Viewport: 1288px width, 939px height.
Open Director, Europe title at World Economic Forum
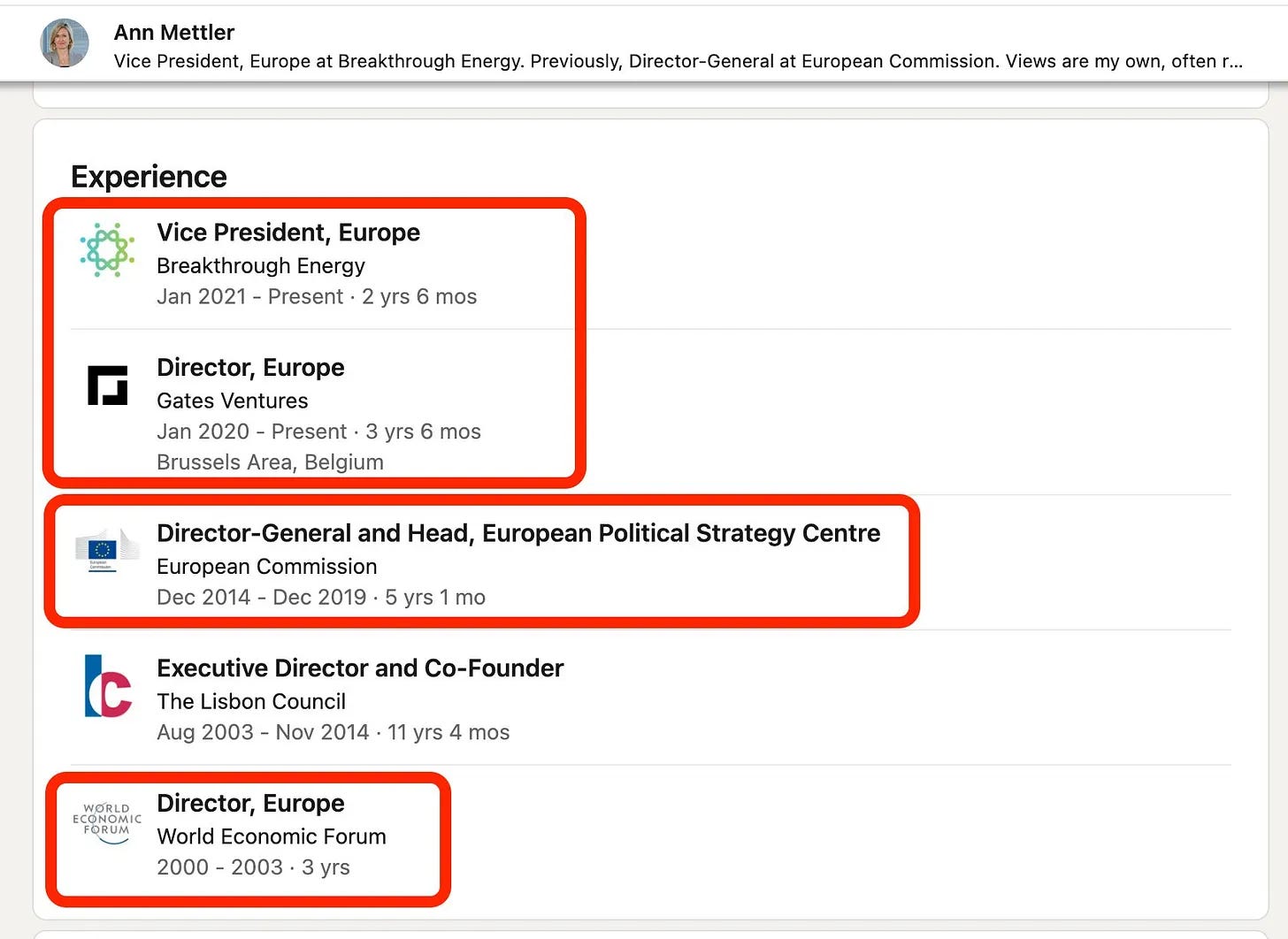(x=250, y=804)
